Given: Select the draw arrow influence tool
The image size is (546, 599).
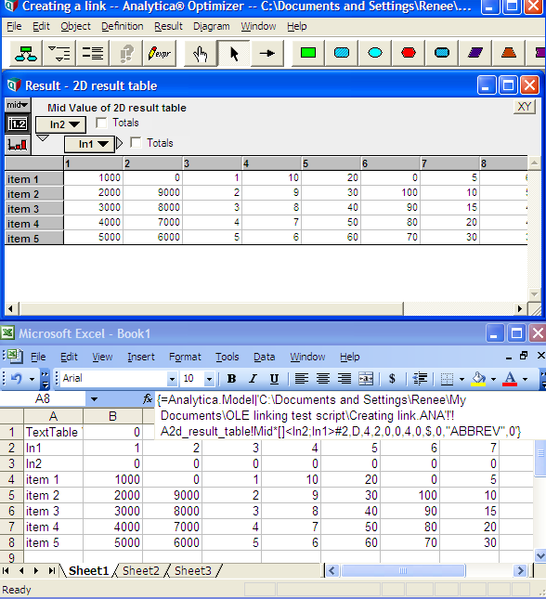Looking at the screenshot, I should pos(267,53).
